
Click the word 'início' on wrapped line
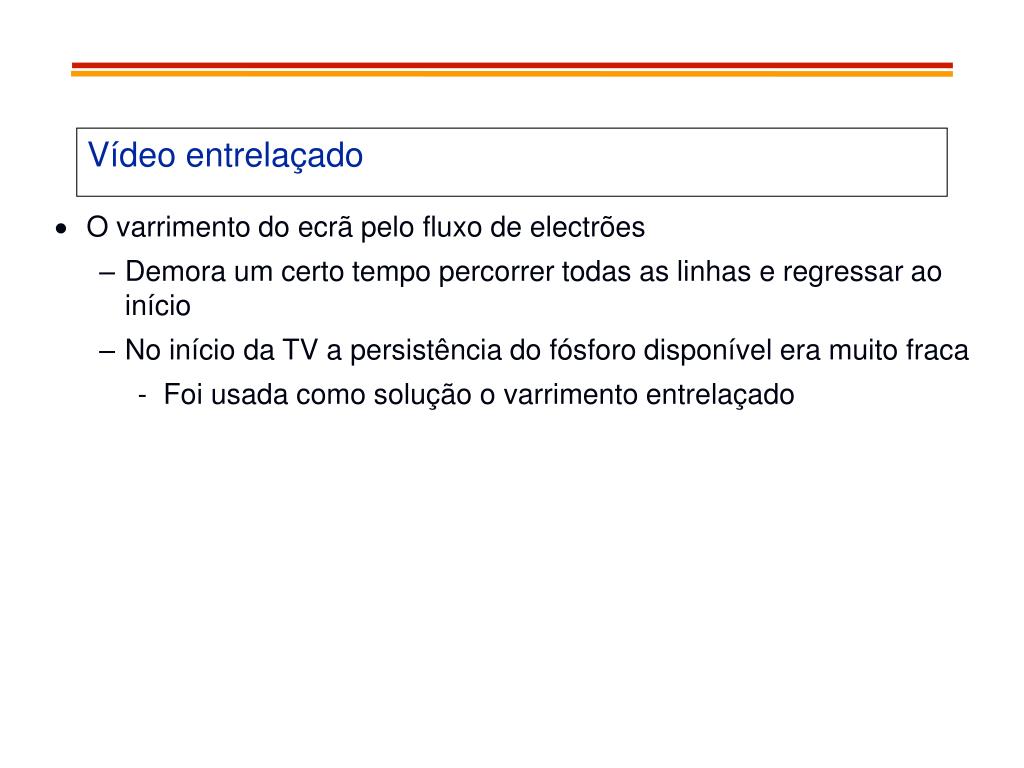click(157, 306)
